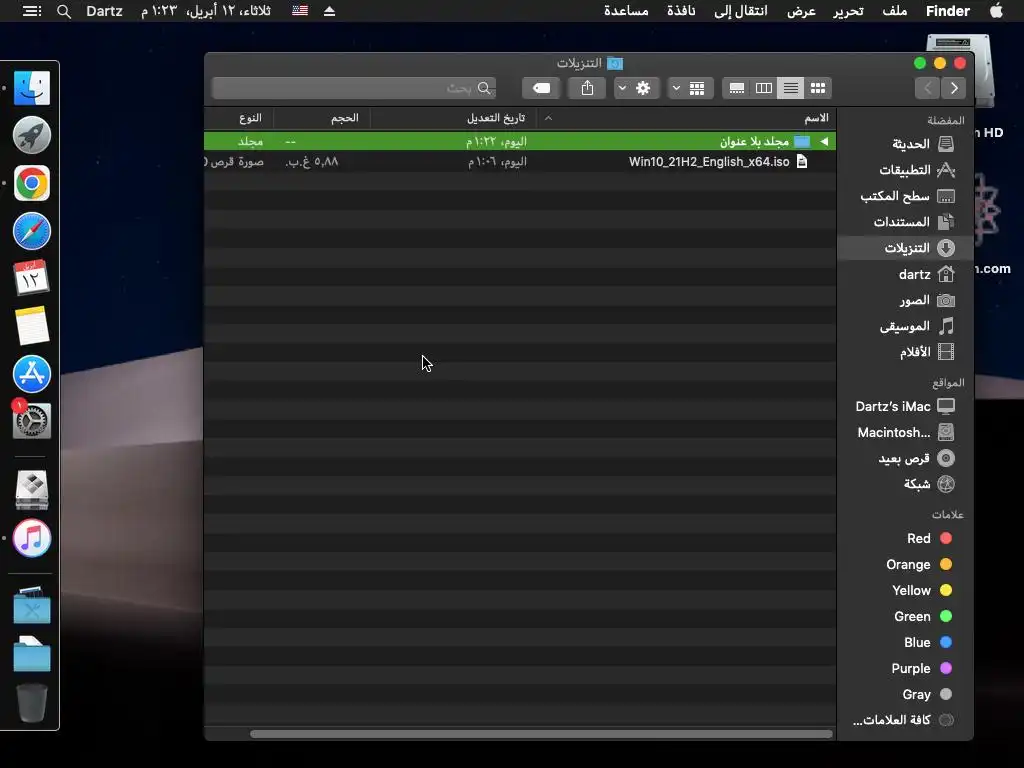
Task: Click the Share button in toolbar
Action: click(587, 88)
